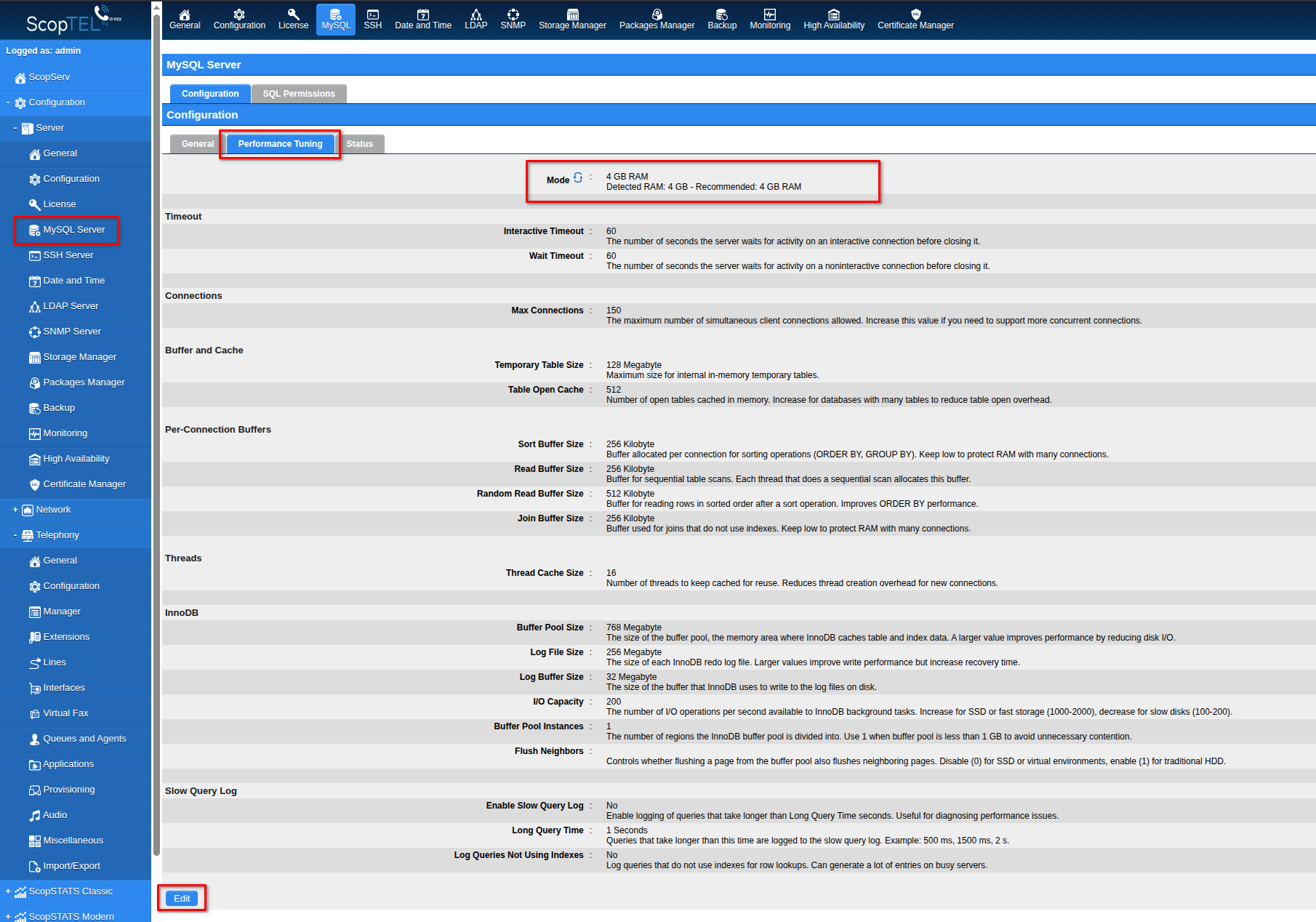The height and width of the screenshot is (922, 1316).
Task: Collapse the Server tree node
Action: (15, 128)
